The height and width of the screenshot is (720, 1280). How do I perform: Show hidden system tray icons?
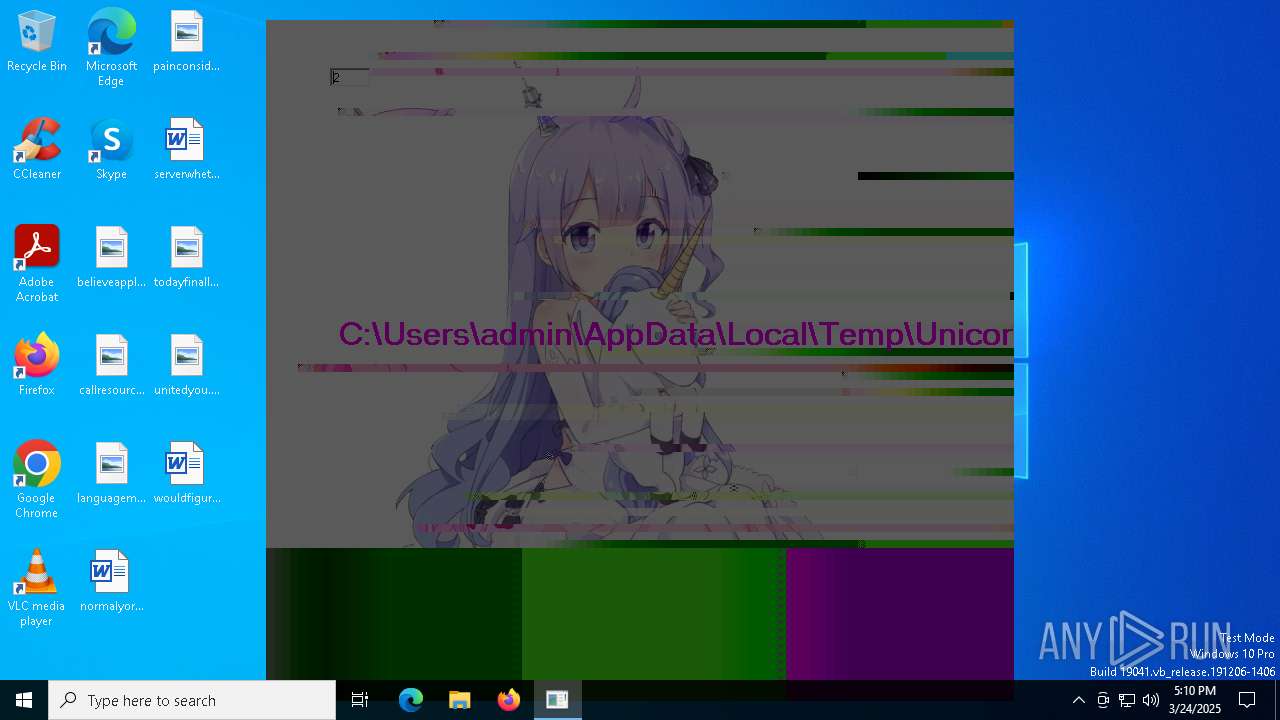[x=1078, y=700]
